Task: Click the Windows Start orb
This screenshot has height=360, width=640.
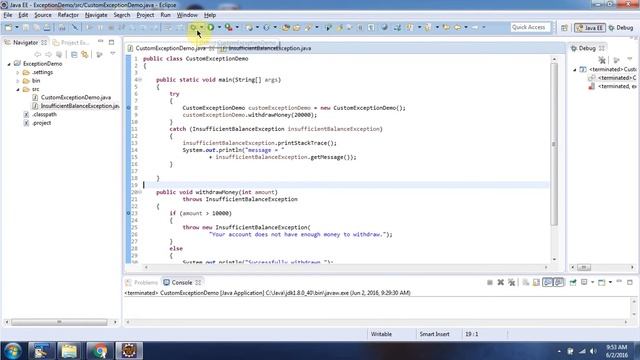Action: click(13, 351)
